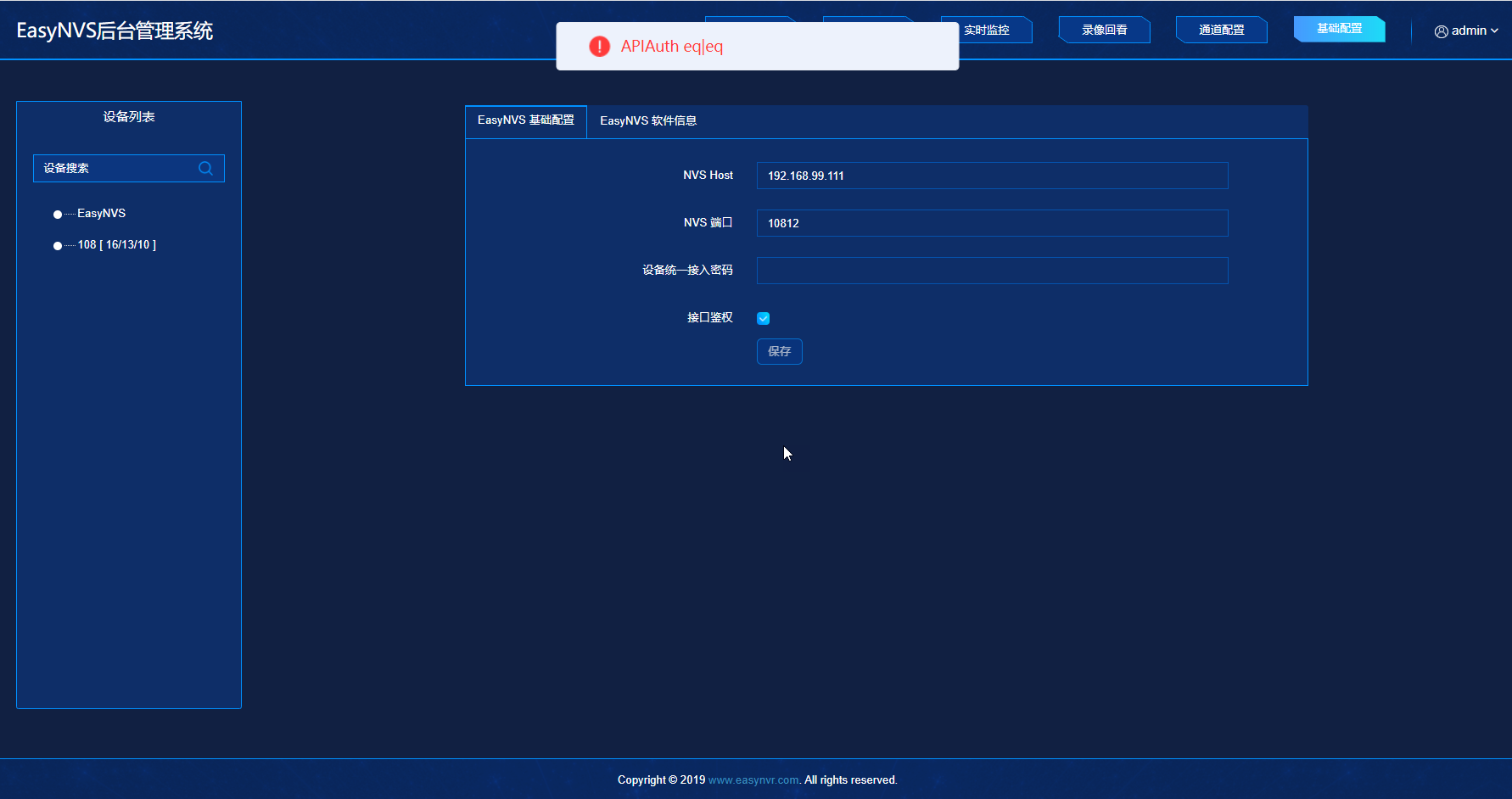Screen dimensions: 1512x799
Task: Focus the NVS 端口 input field
Action: 993,223
